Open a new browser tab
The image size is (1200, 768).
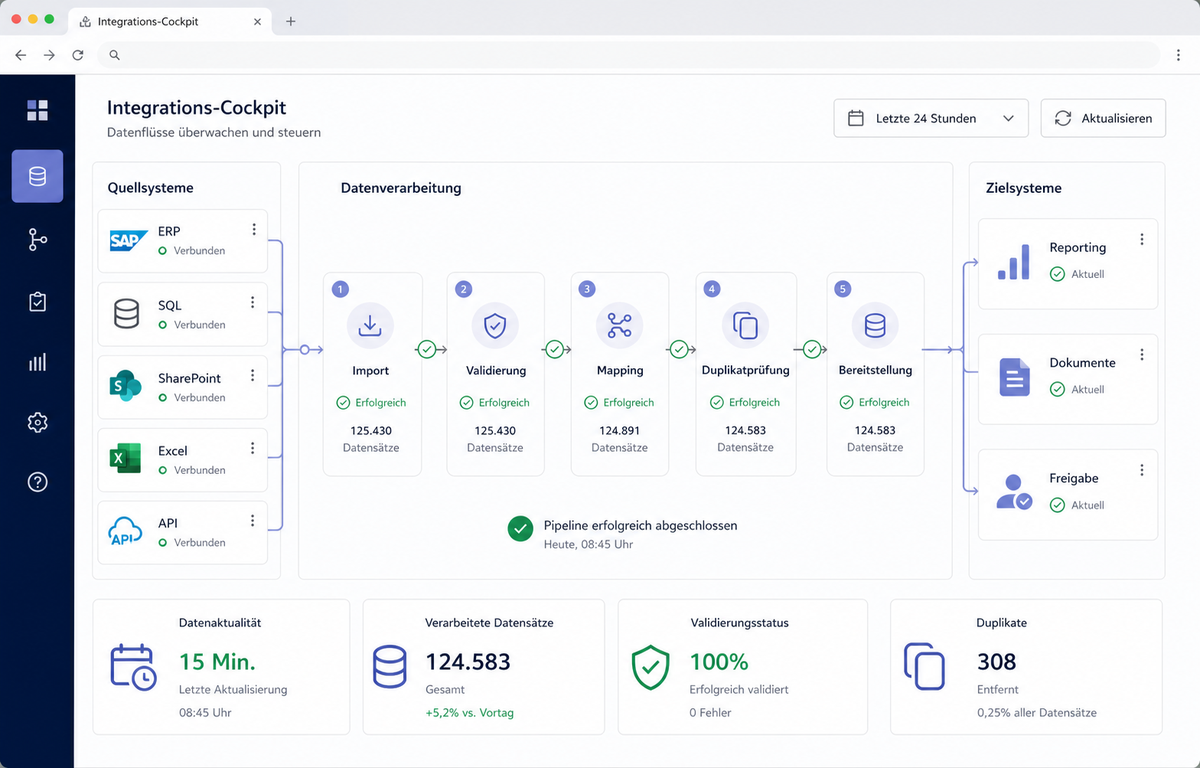291,21
